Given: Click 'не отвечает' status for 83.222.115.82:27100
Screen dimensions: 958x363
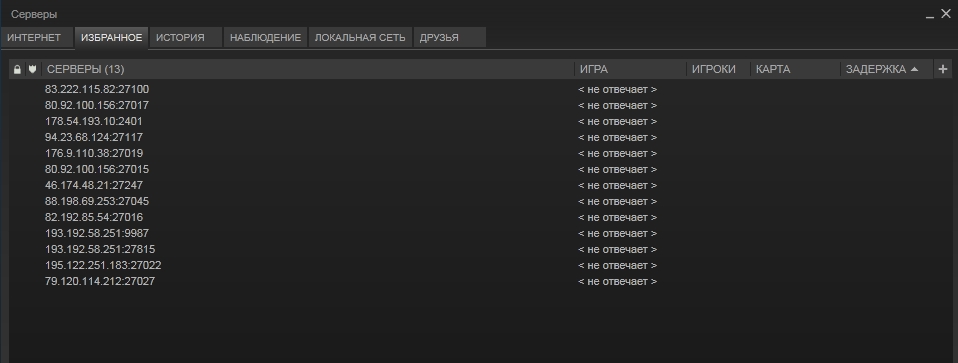Looking at the screenshot, I should pos(618,89).
